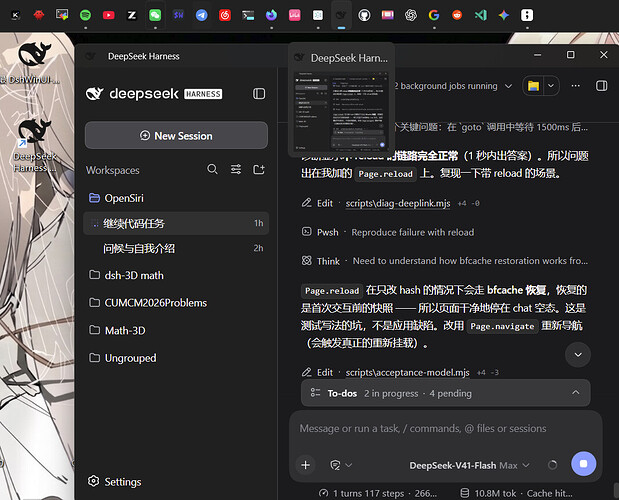Collapse the To-dos panel chevron
The width and height of the screenshot is (619, 500).
tap(576, 393)
